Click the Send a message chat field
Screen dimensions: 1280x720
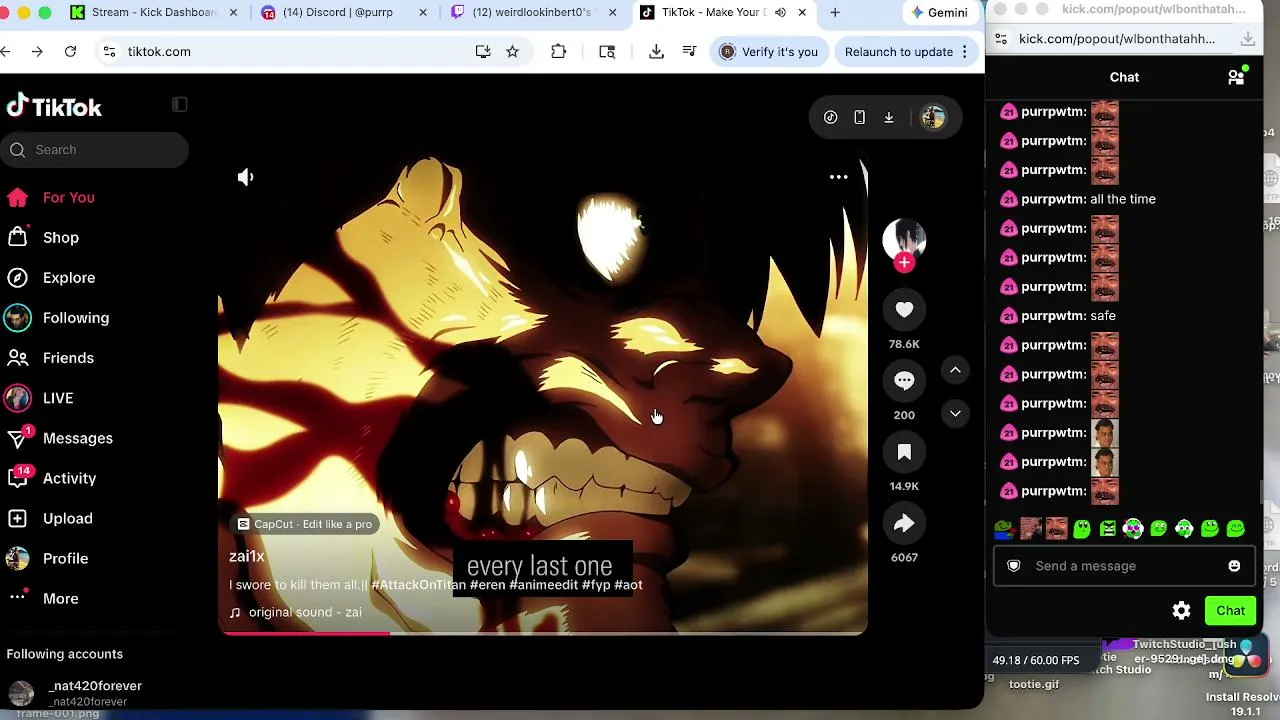pyautogui.click(x=1125, y=566)
